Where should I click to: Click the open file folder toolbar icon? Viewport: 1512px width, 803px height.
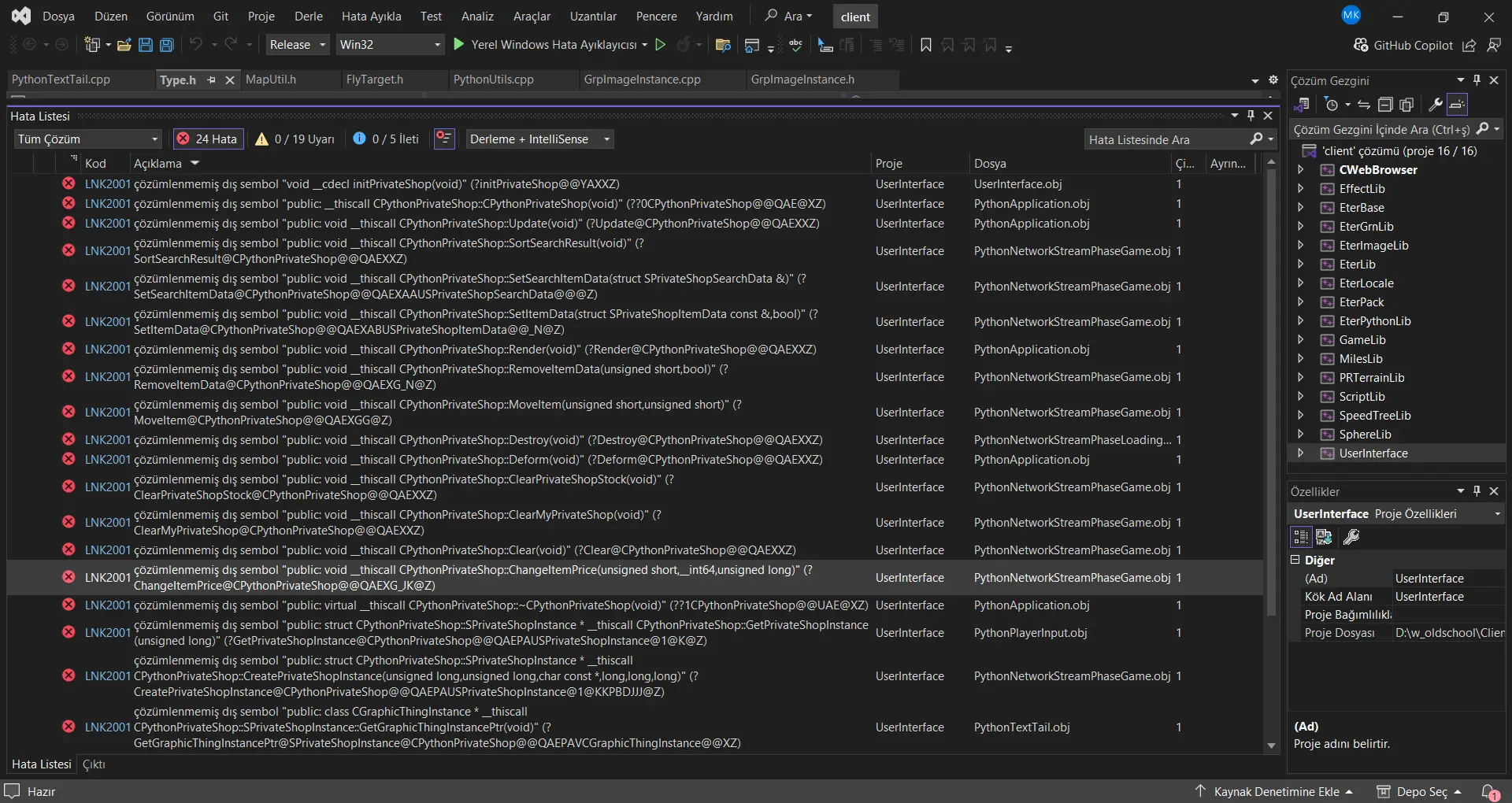coord(124,45)
